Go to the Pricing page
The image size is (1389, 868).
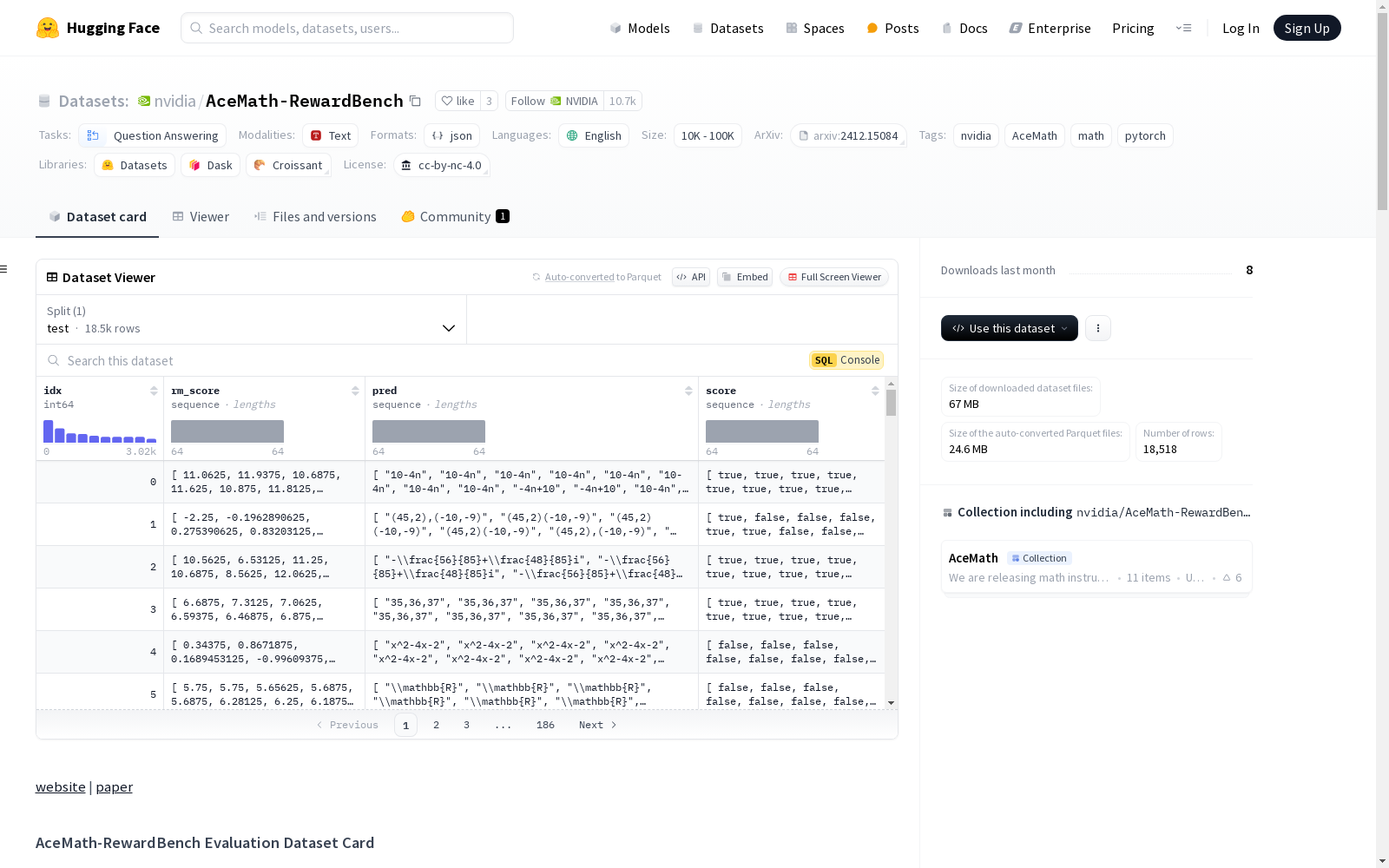point(1133,28)
